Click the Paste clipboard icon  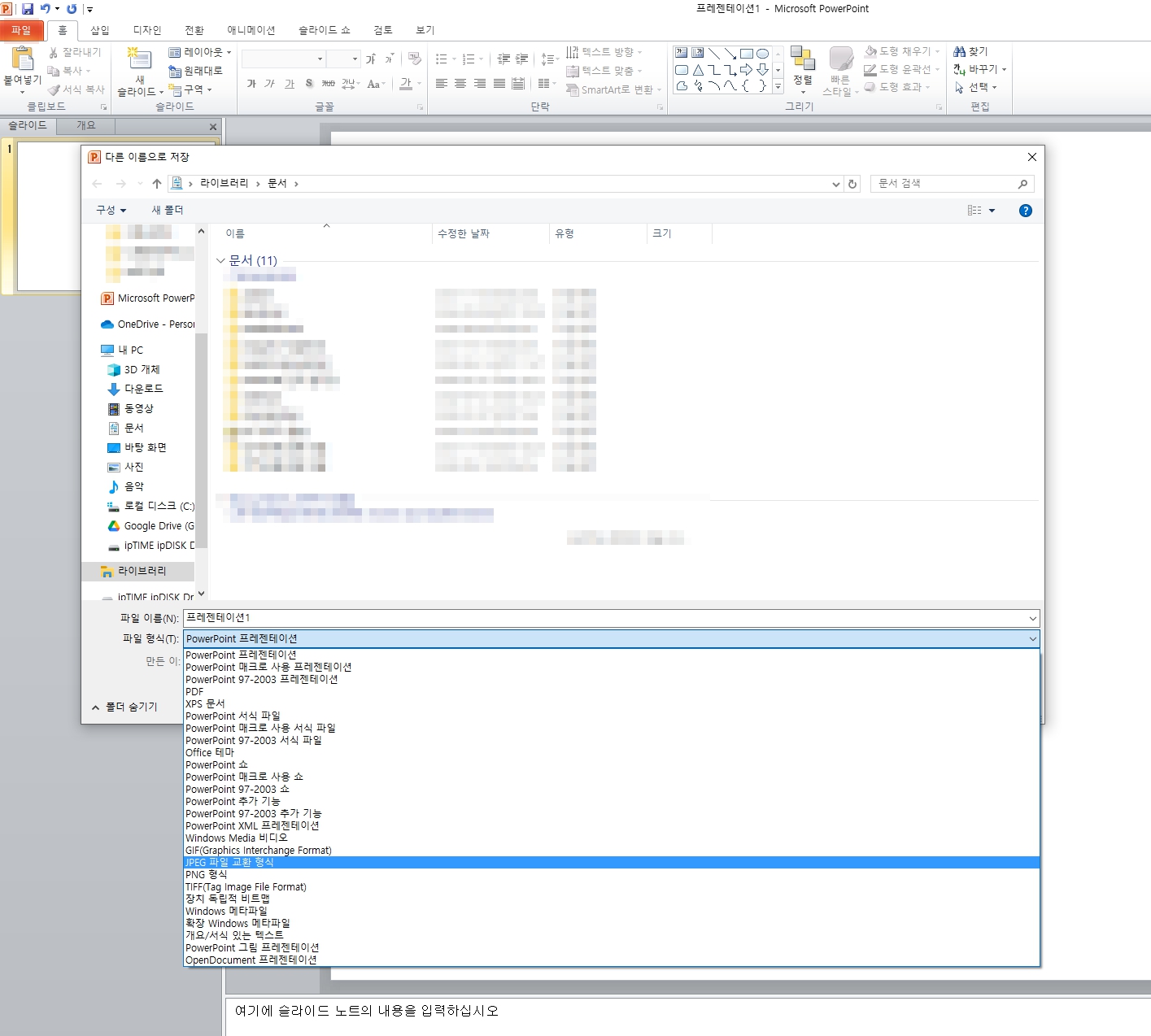22,59
